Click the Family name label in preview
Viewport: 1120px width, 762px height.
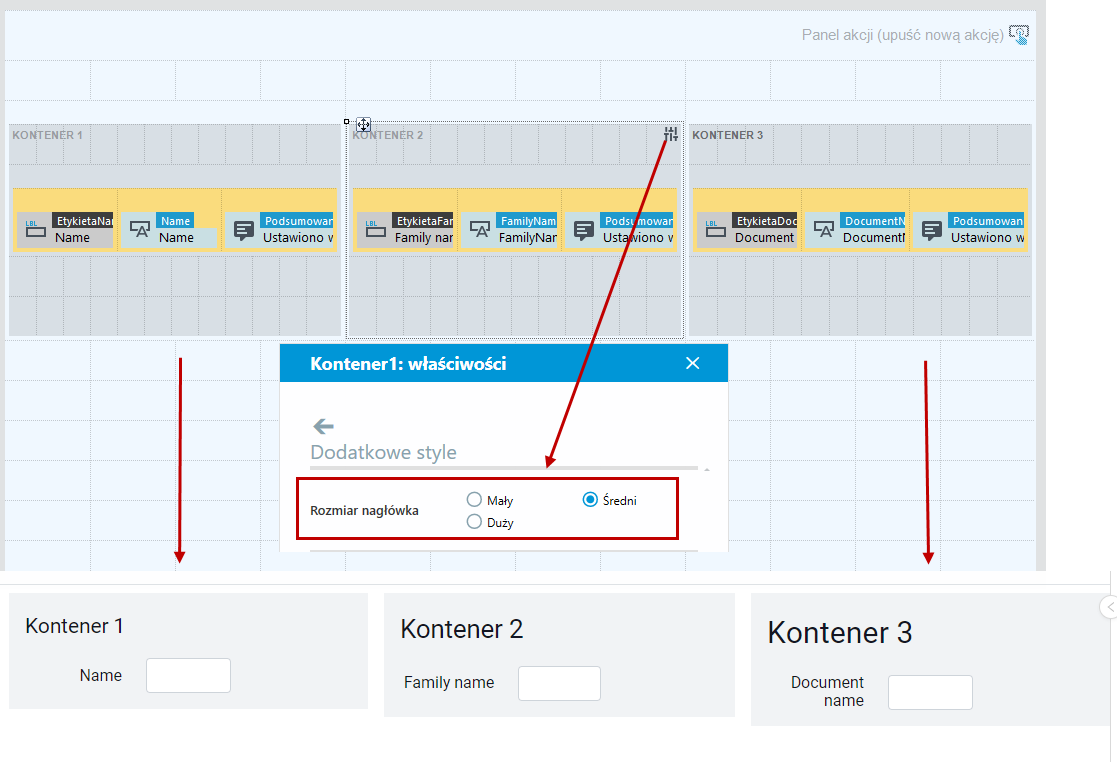click(x=449, y=683)
